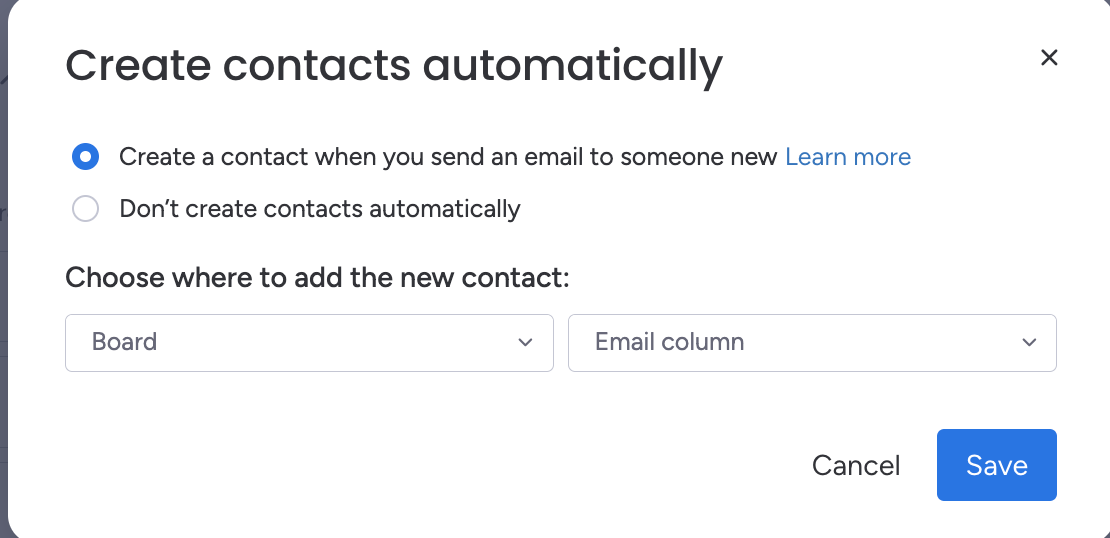Save the automatic contact settings
The height and width of the screenshot is (538, 1110).
[996, 465]
